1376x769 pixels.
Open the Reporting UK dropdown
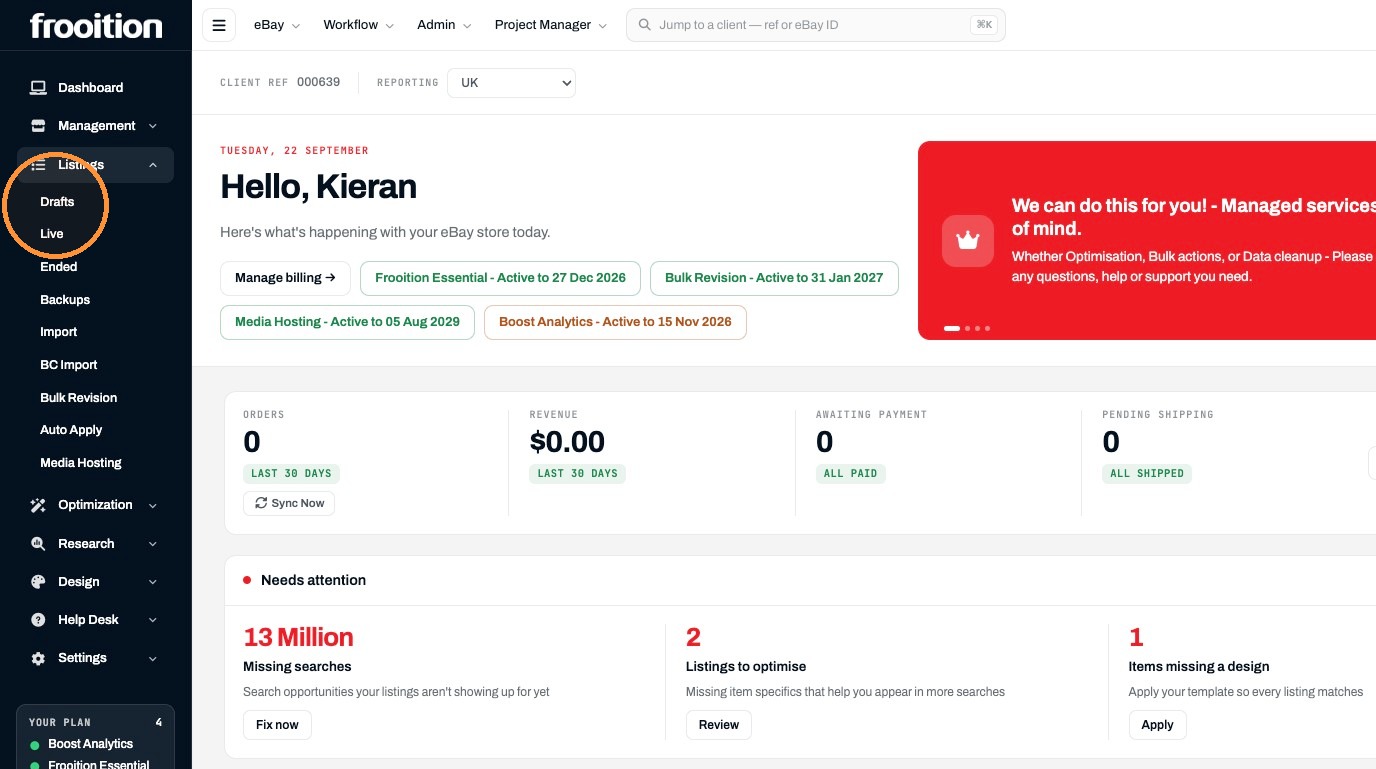point(511,83)
